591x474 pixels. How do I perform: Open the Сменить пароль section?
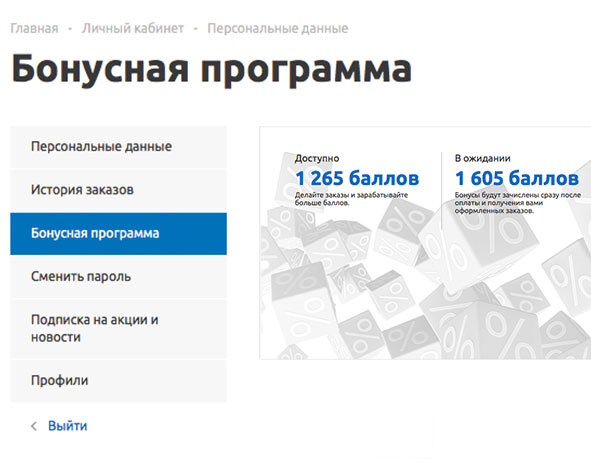[118, 277]
